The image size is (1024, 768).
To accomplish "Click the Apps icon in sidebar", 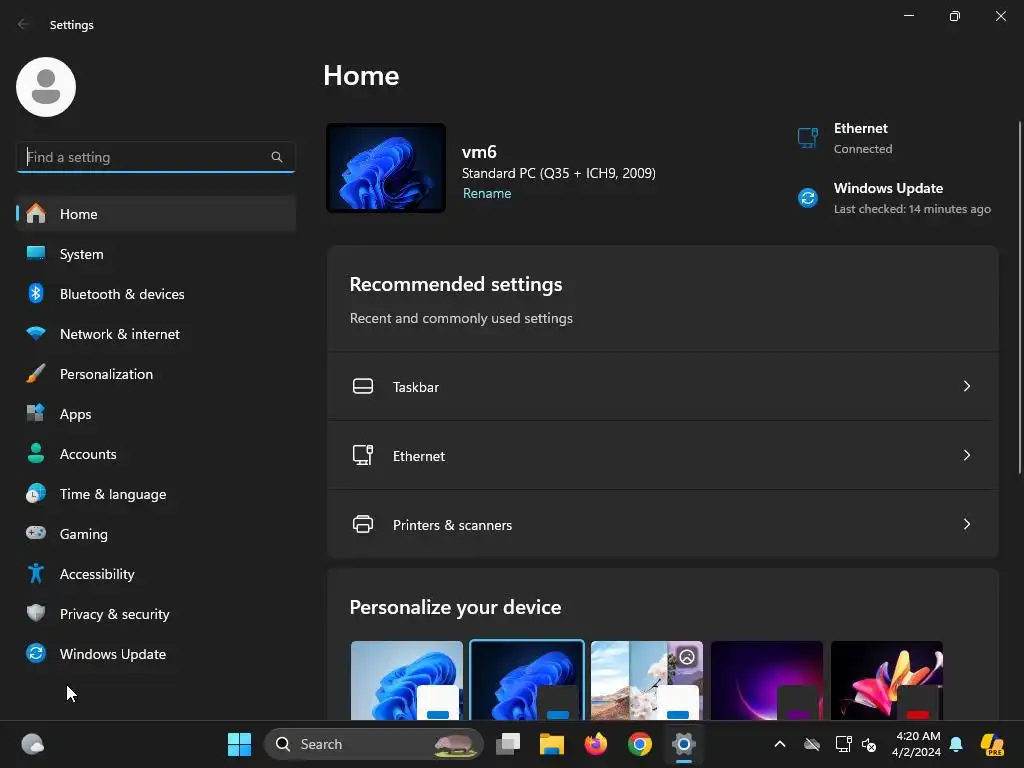I will click(36, 413).
